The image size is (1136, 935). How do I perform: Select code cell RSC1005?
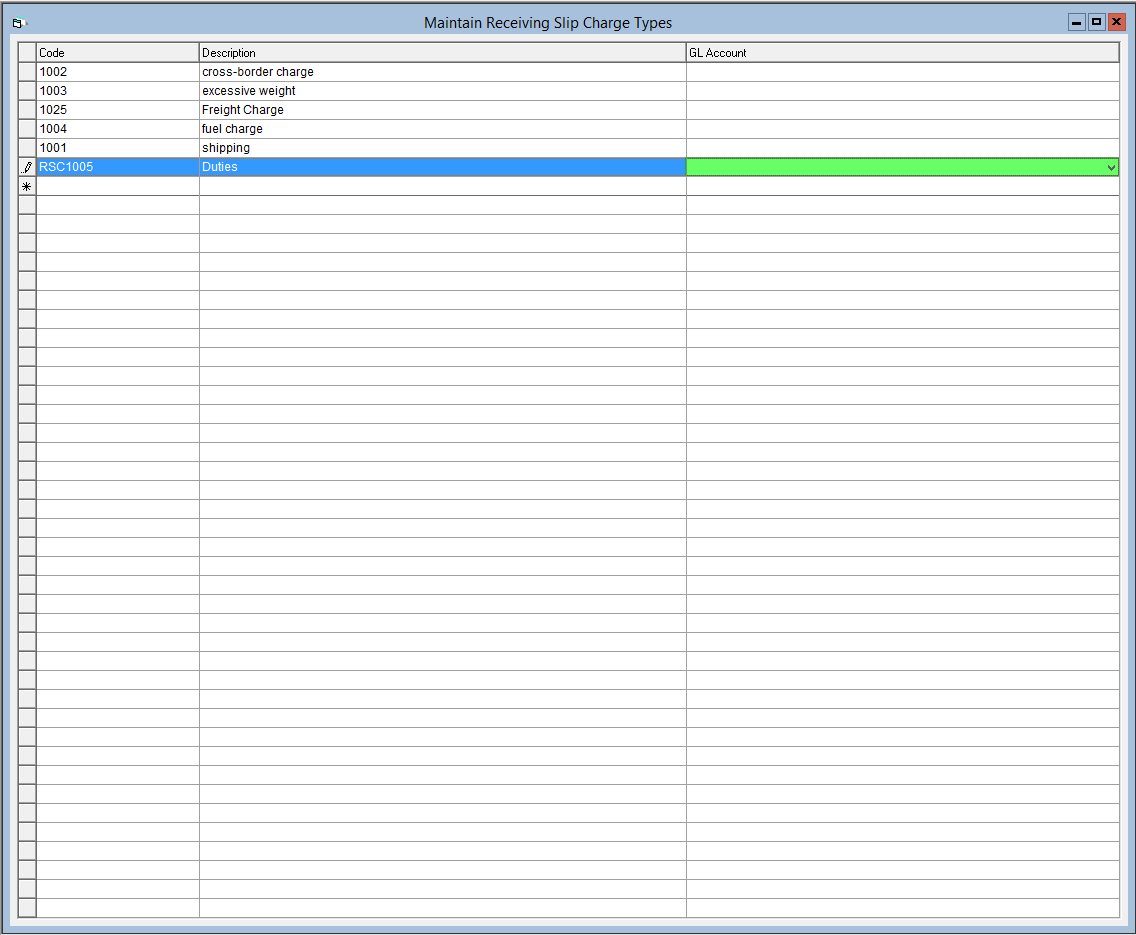[117, 167]
